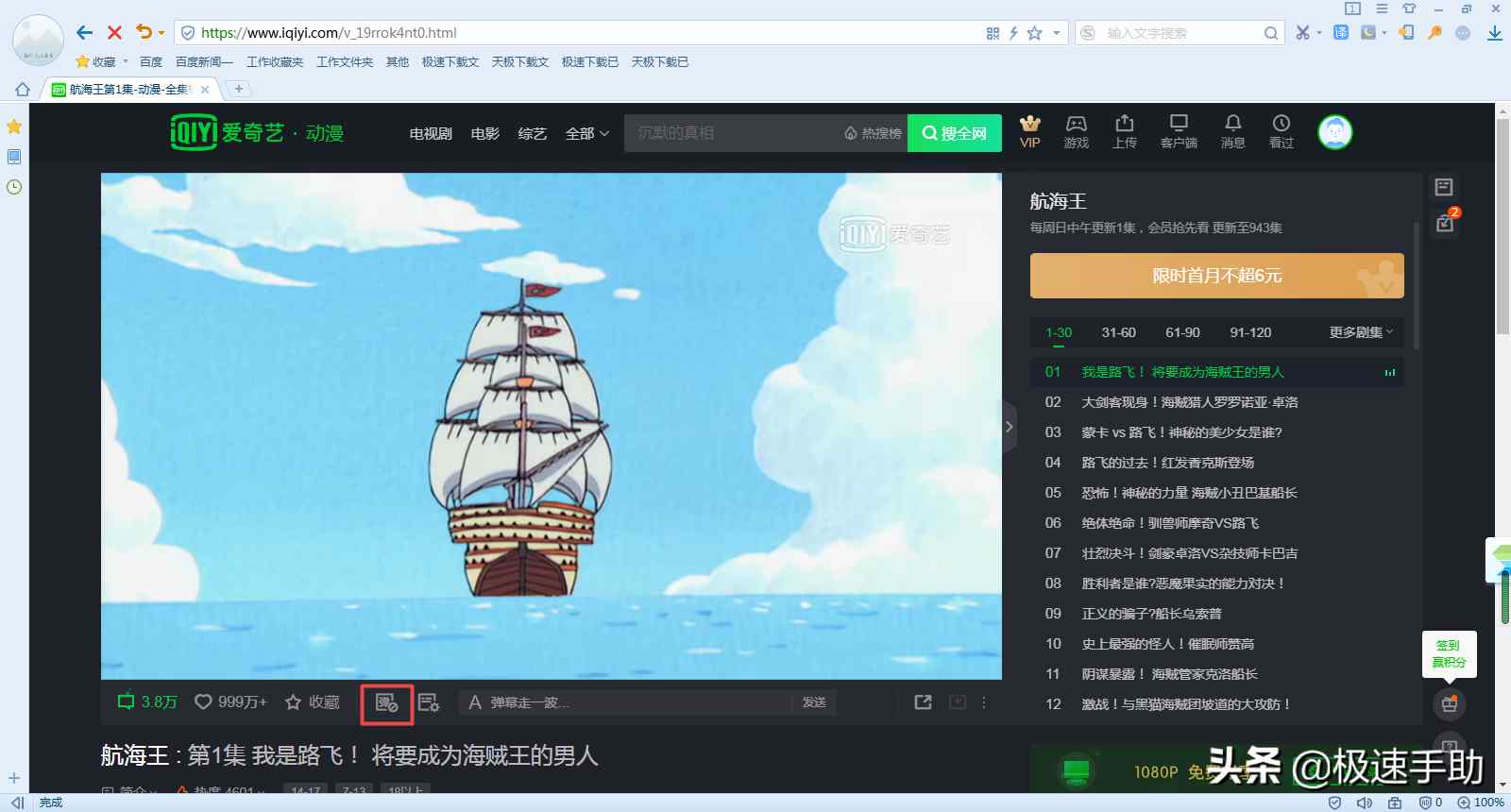
Task: Open the user avatar profile
Action: (1335, 132)
